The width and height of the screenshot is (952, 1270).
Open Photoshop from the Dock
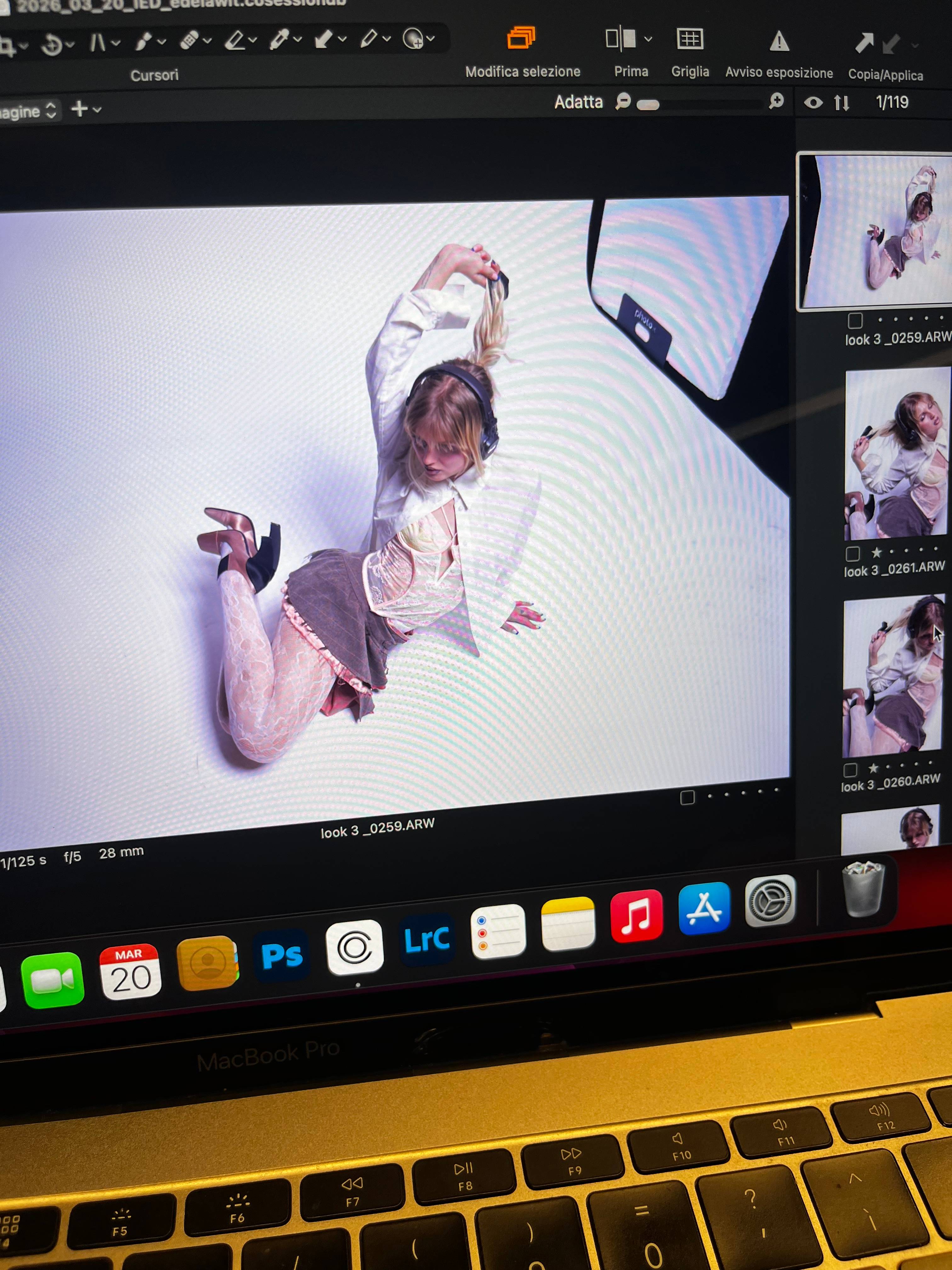(282, 955)
